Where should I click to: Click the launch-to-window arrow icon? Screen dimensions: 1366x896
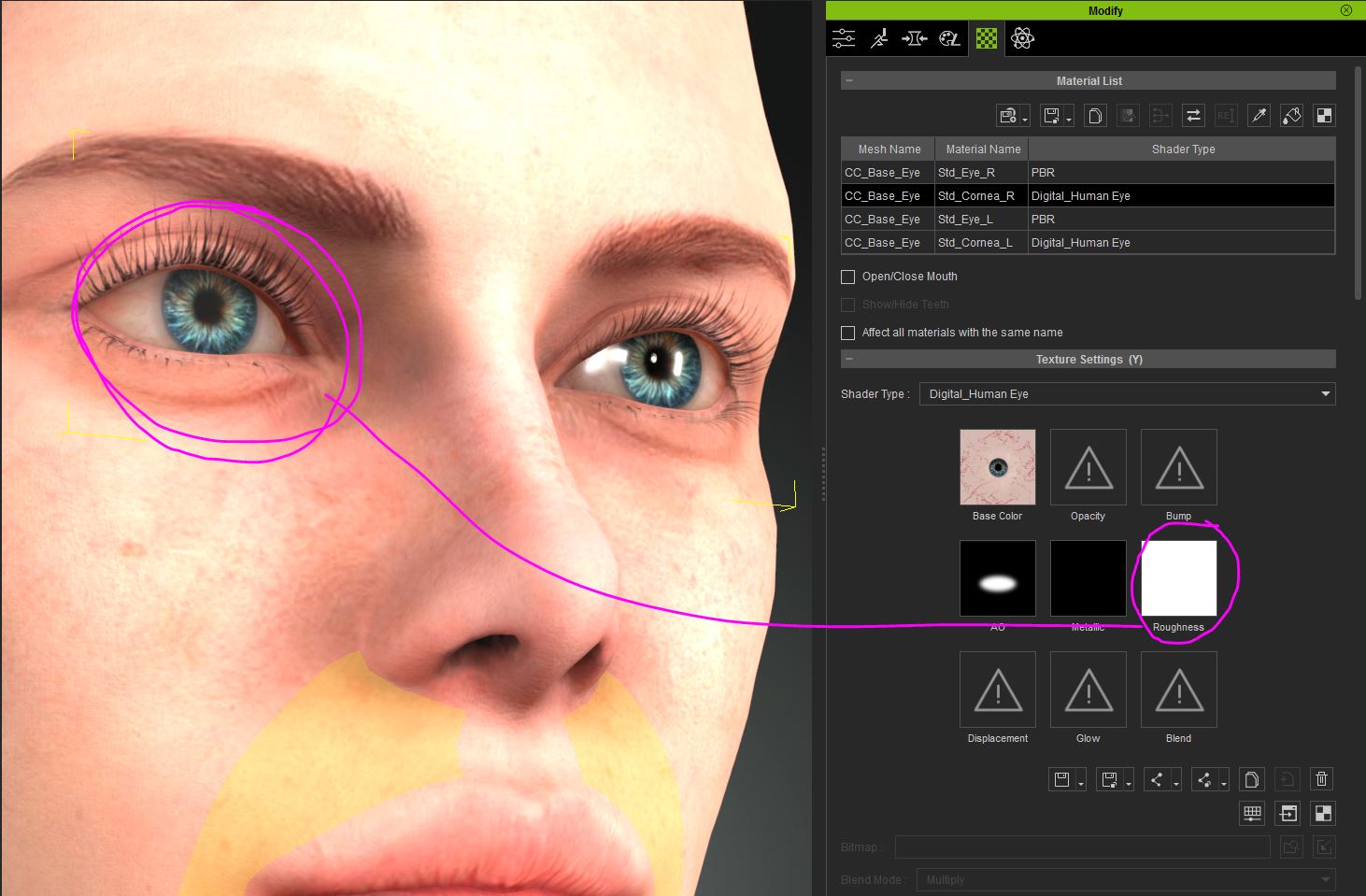tap(1288, 813)
